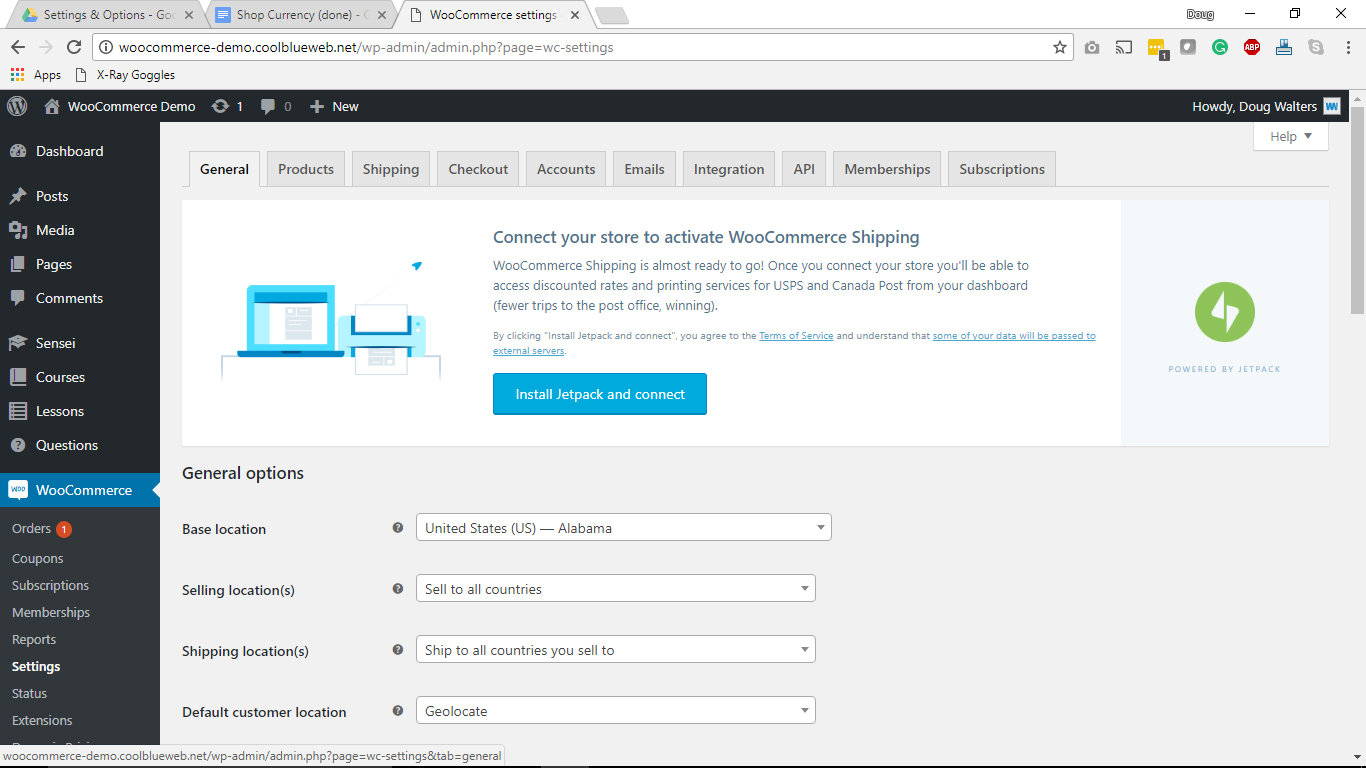1366x768 pixels.
Task: Open the Shipping location(s) dropdown
Action: pos(616,650)
